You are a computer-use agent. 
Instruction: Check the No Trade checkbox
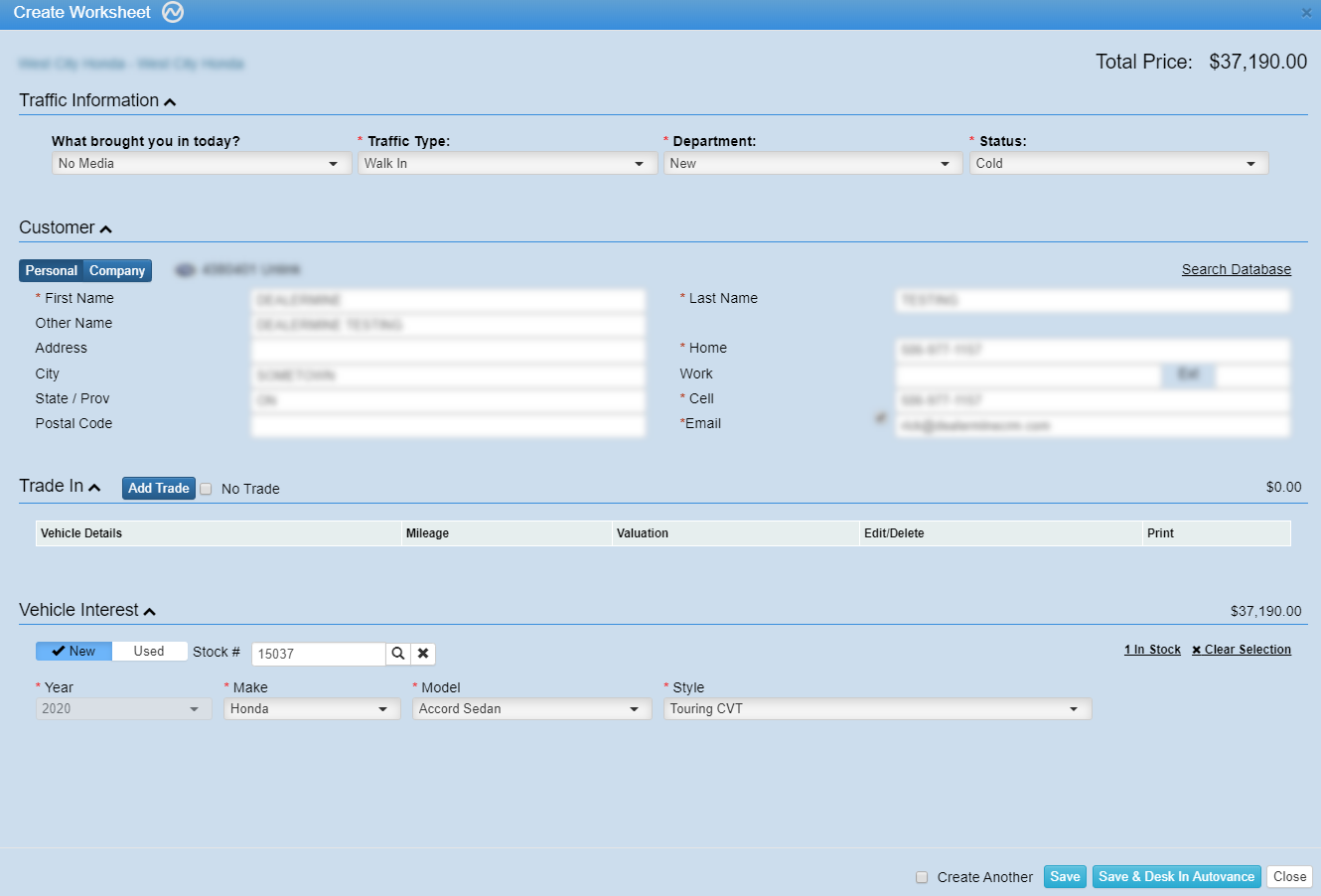207,489
